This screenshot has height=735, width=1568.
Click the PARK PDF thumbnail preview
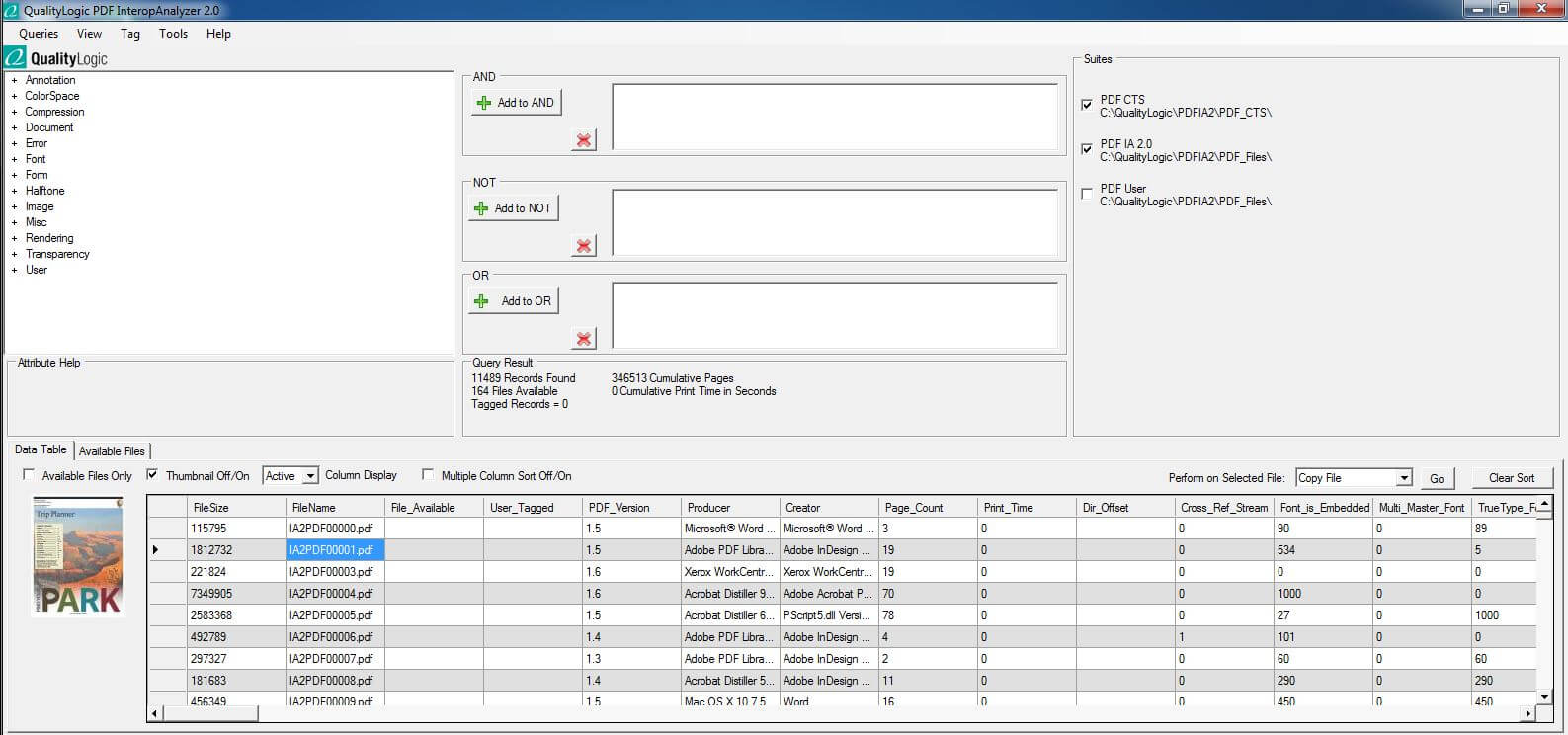point(78,556)
